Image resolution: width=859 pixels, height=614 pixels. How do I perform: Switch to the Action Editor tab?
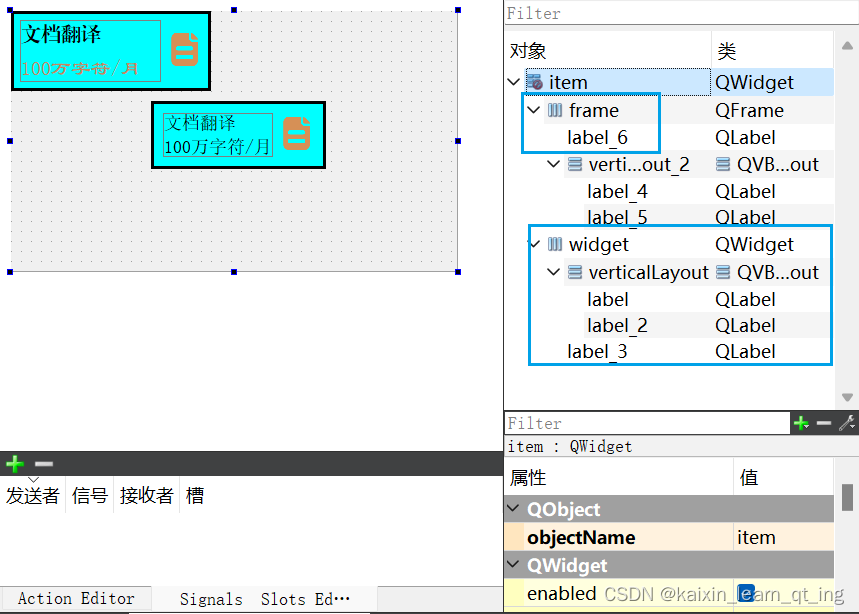pyautogui.click(x=76, y=599)
